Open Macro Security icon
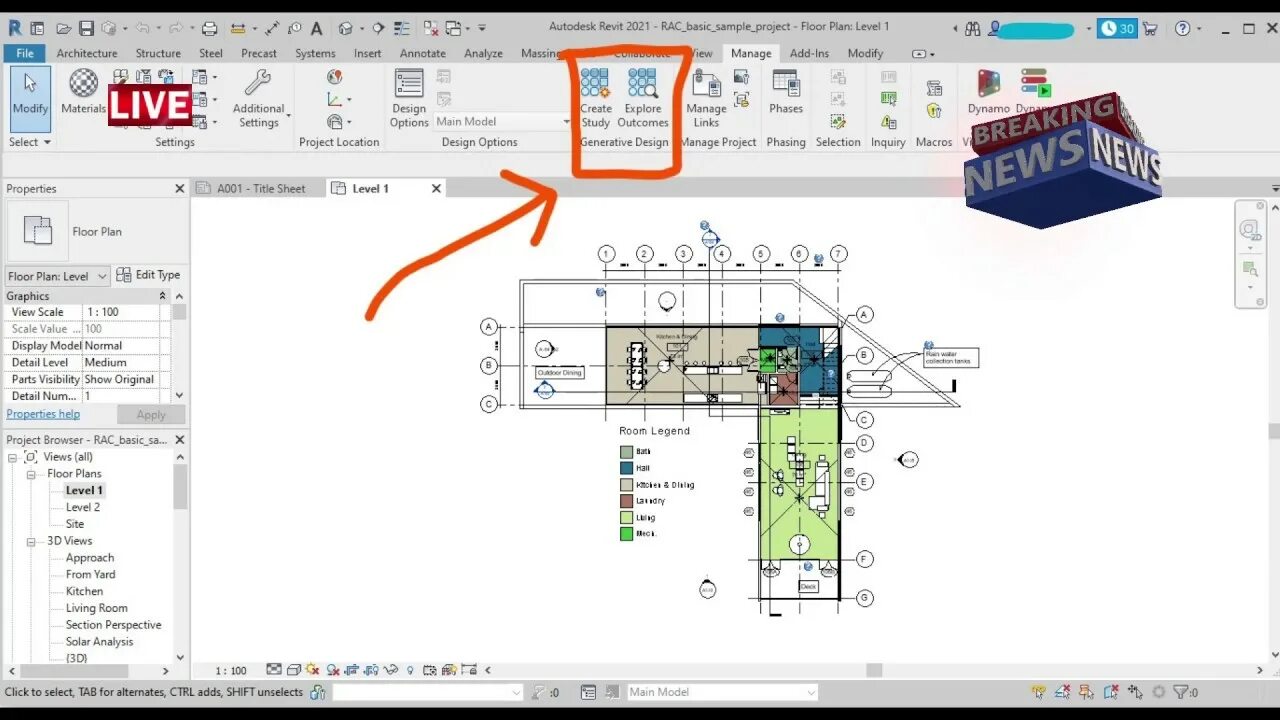Image resolution: width=1280 pixels, height=720 pixels. (x=934, y=111)
